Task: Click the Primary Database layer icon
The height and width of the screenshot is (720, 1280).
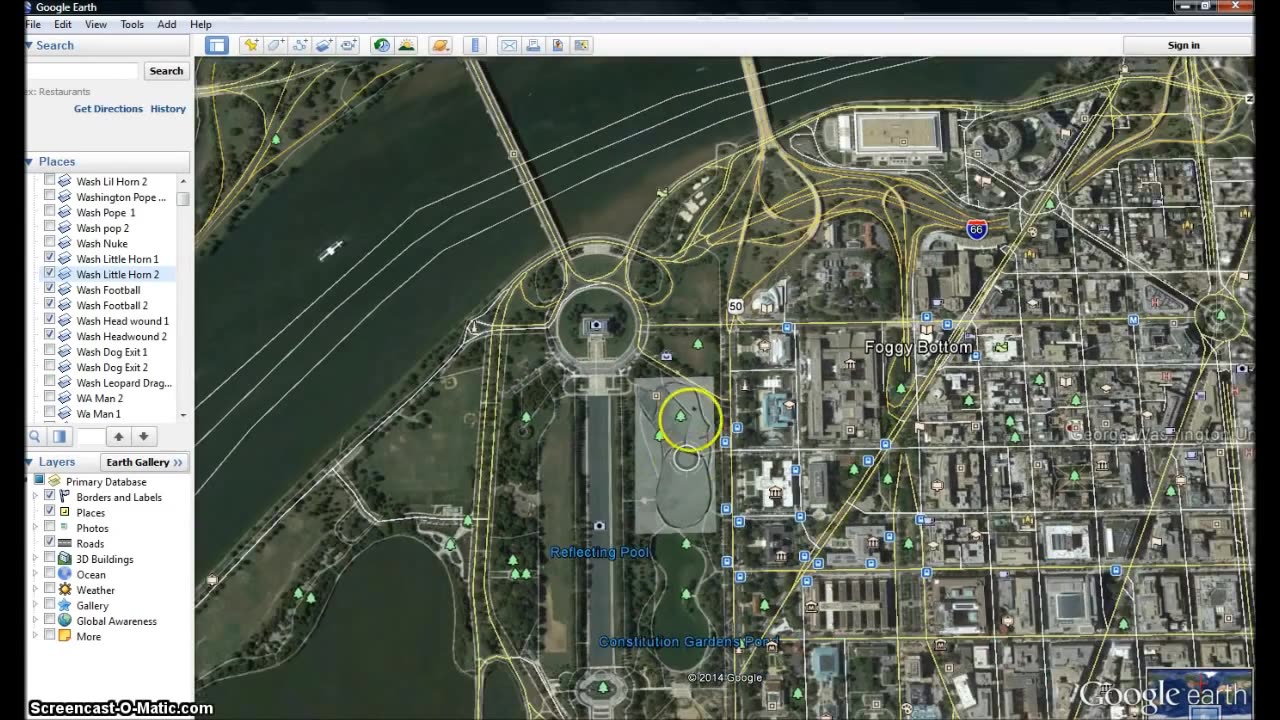Action: point(54,482)
